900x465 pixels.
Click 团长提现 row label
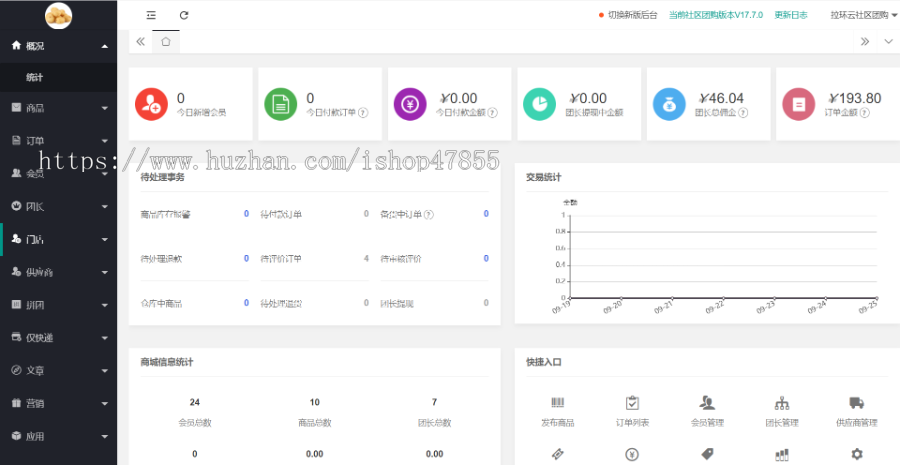[x=397, y=303]
